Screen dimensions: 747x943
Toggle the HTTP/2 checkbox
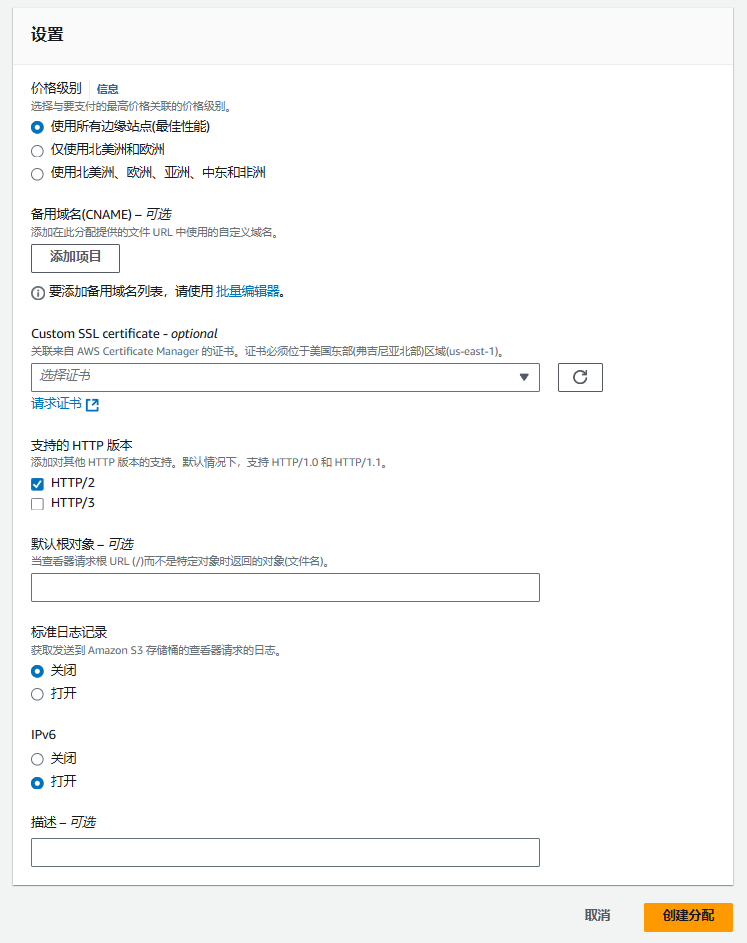37,484
